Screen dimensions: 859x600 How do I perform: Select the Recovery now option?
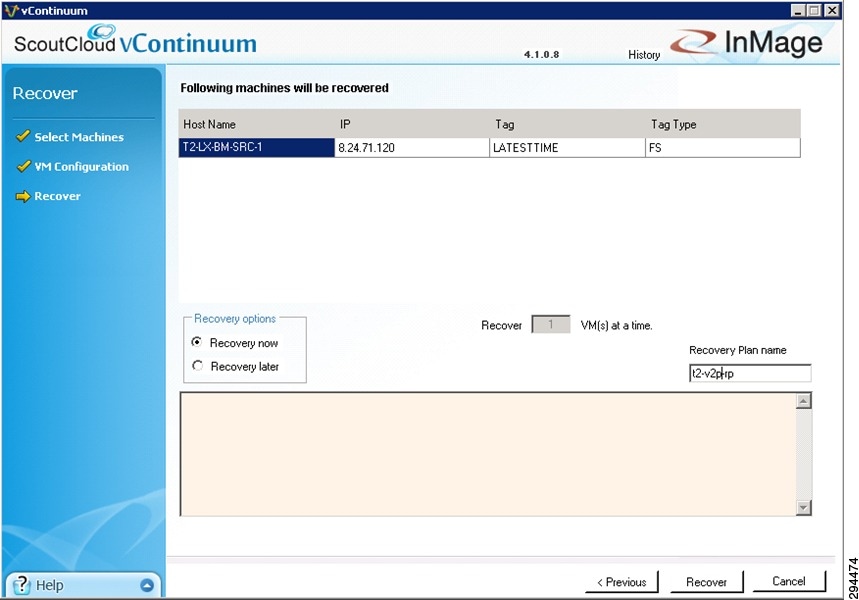pos(197,342)
